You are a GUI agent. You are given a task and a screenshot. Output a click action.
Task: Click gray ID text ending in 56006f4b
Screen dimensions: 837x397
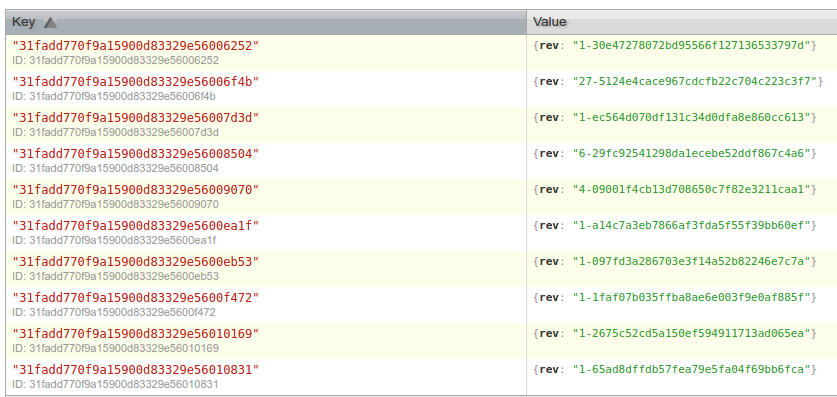point(114,97)
